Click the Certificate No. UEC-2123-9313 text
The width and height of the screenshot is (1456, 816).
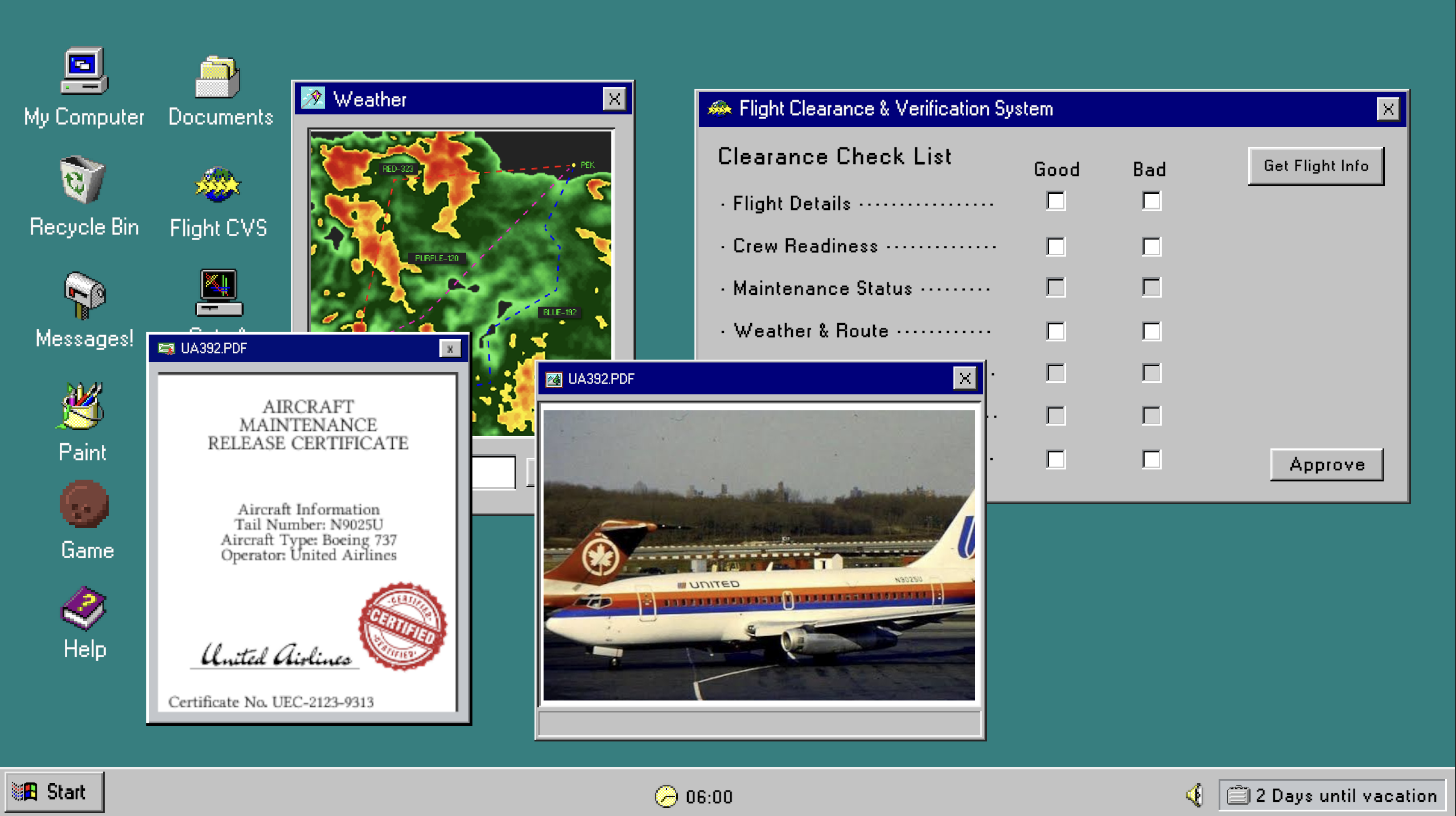pyautogui.click(x=271, y=702)
